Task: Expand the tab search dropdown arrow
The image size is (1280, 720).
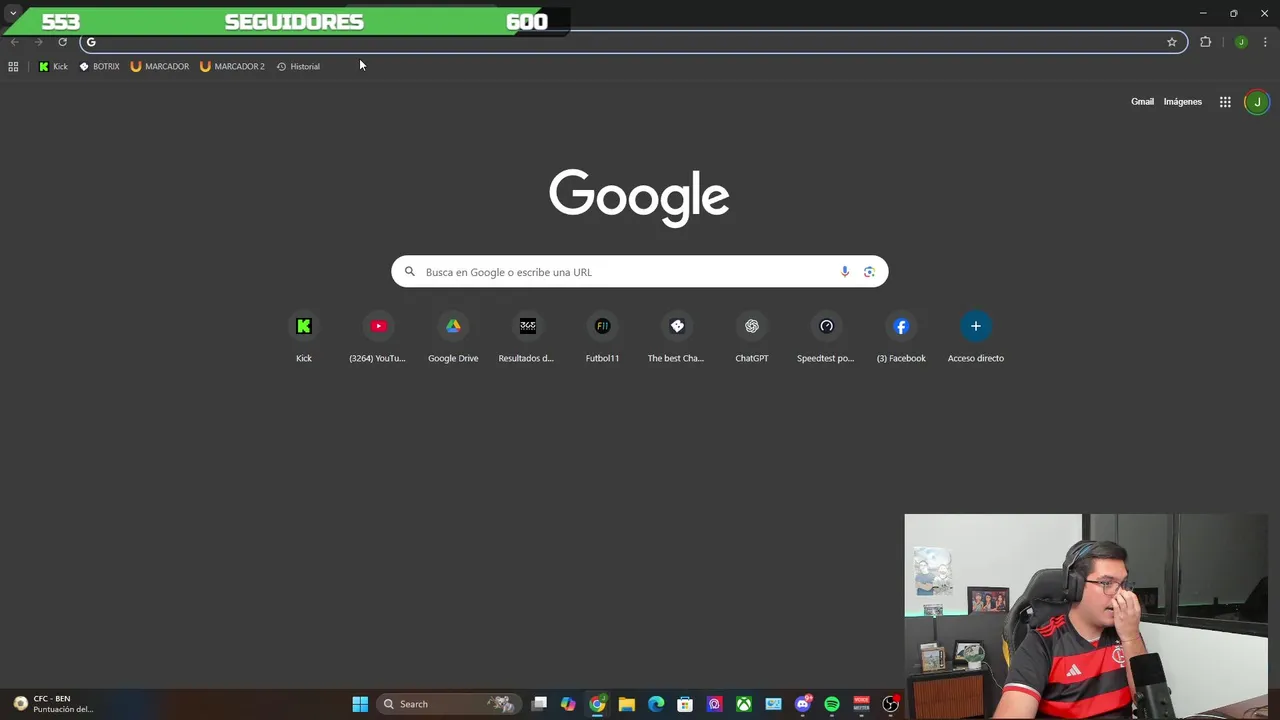Action: [x=13, y=13]
